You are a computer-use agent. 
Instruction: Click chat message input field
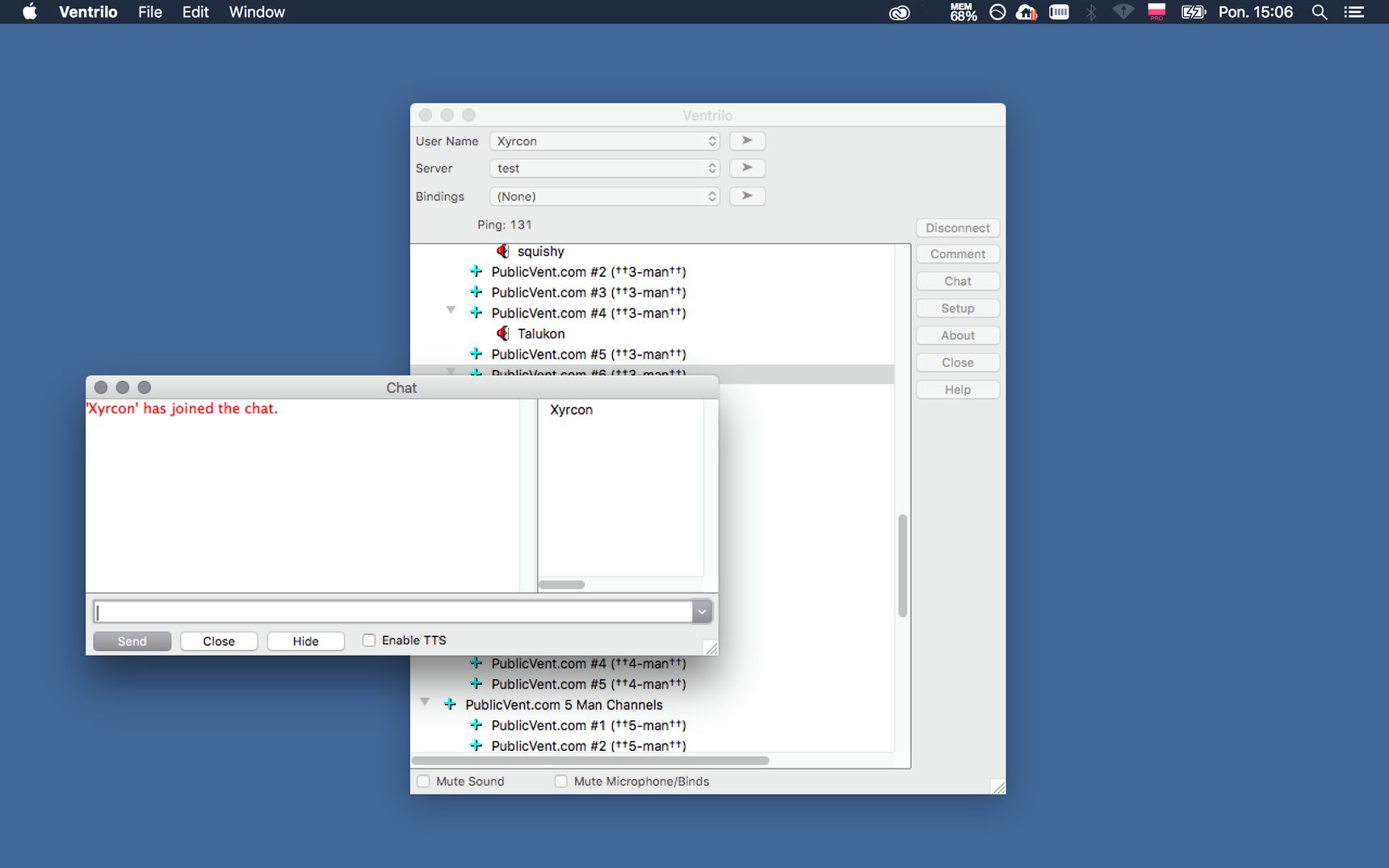point(393,612)
